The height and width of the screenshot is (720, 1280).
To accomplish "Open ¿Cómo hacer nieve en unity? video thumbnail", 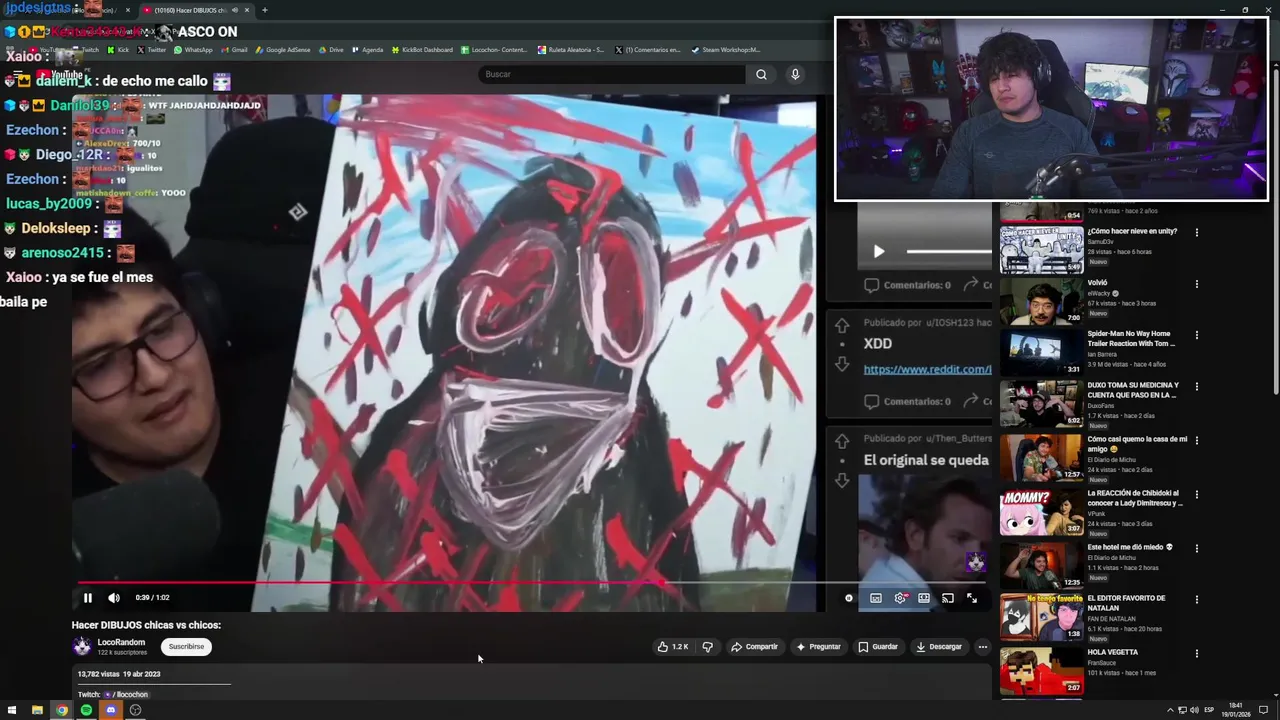I will point(1041,250).
